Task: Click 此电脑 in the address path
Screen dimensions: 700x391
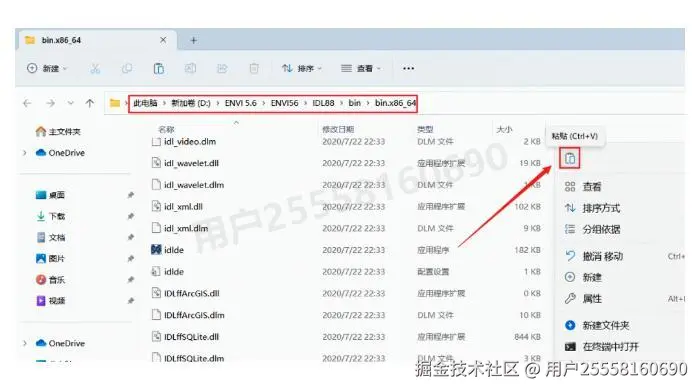Action: point(145,103)
